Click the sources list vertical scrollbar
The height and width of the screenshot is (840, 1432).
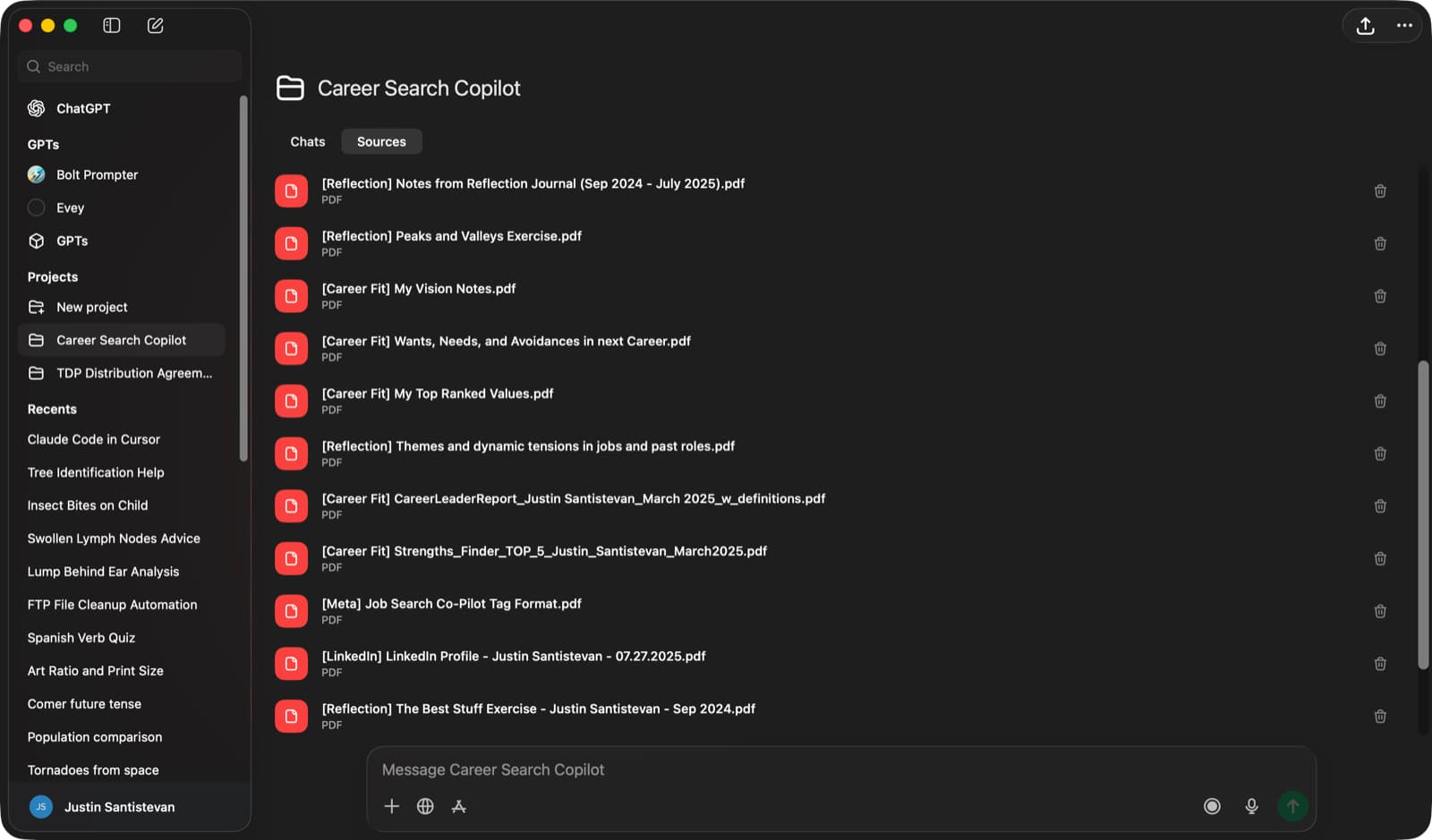1423,514
